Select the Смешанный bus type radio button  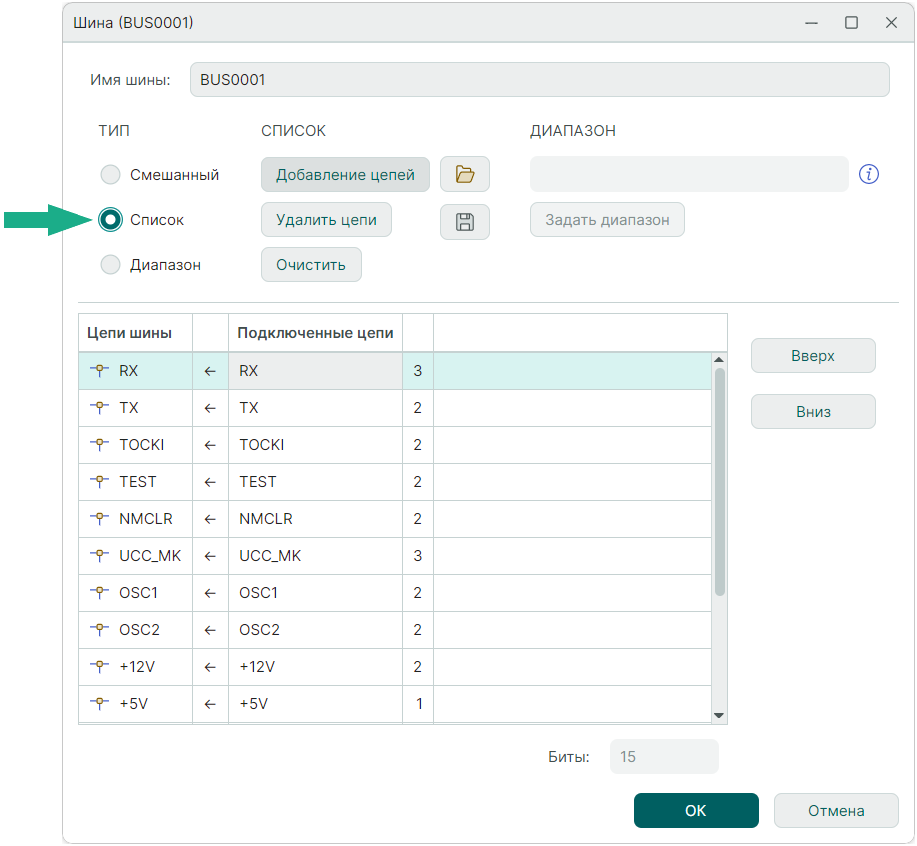click(x=111, y=175)
